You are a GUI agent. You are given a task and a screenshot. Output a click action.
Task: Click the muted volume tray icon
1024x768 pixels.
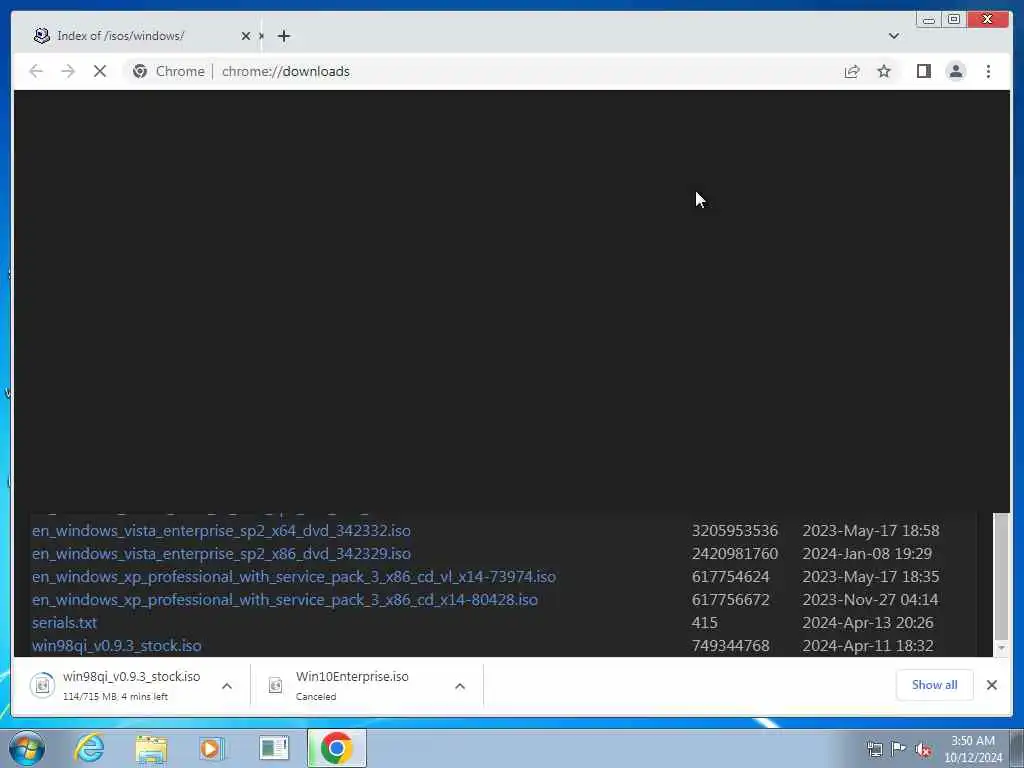click(x=923, y=749)
